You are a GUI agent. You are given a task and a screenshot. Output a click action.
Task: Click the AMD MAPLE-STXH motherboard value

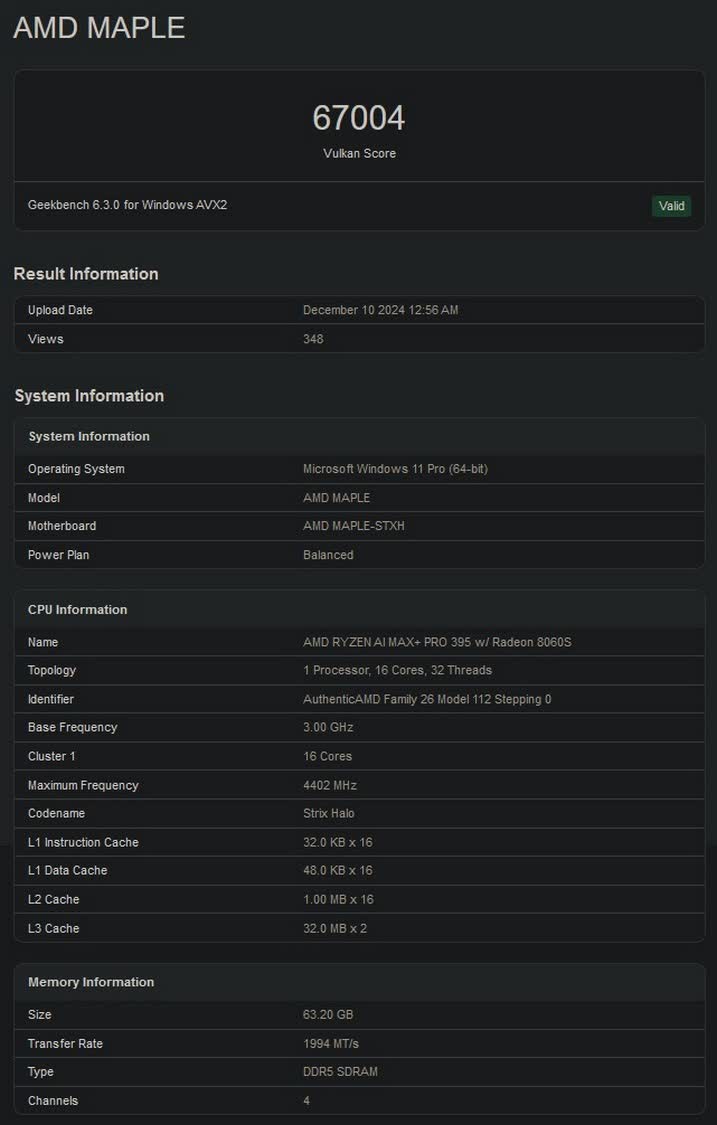pyautogui.click(x=353, y=526)
